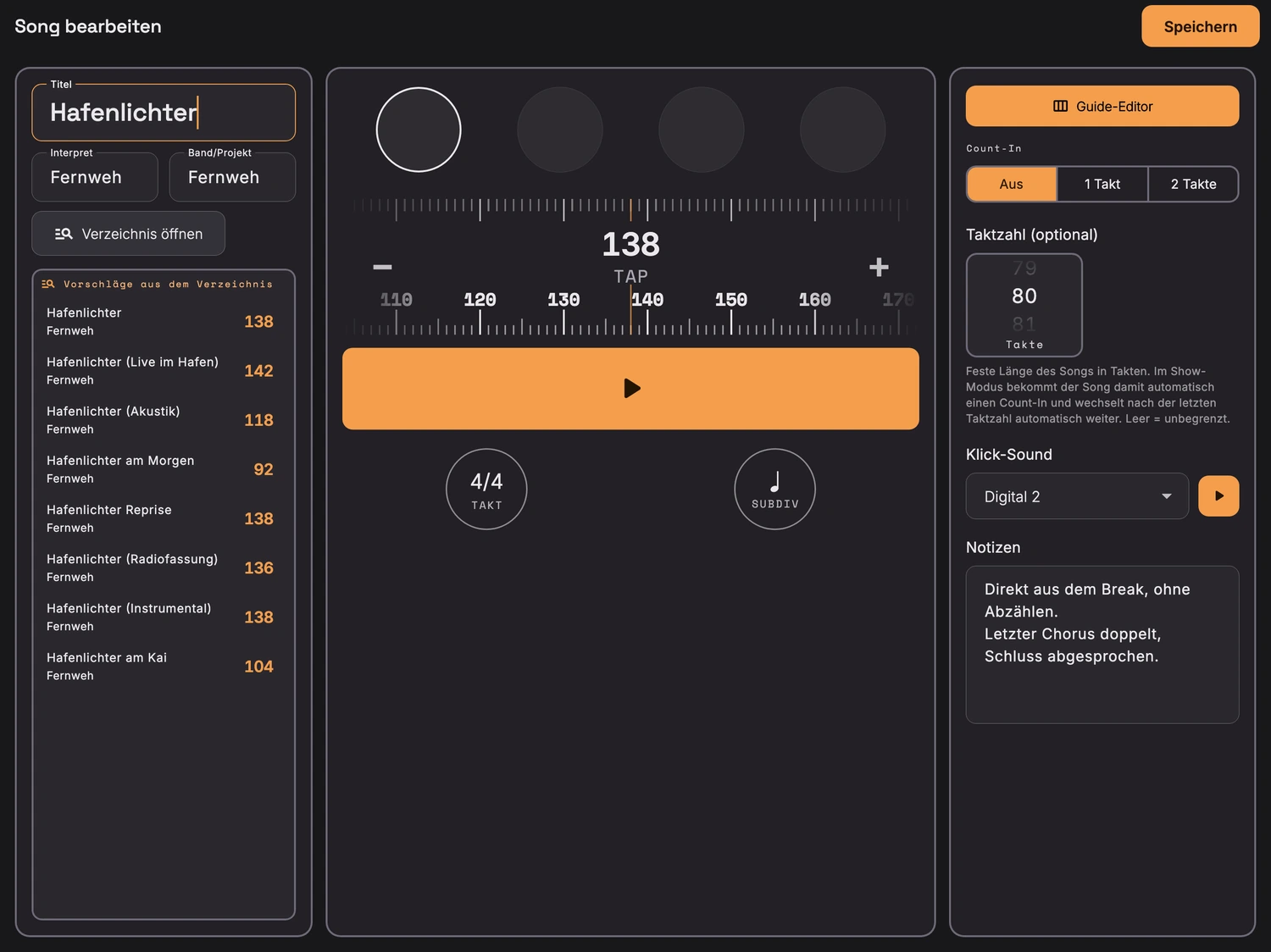Increase tempo with the plus icon
Image resolution: width=1271 pixels, height=952 pixels.
point(879,267)
